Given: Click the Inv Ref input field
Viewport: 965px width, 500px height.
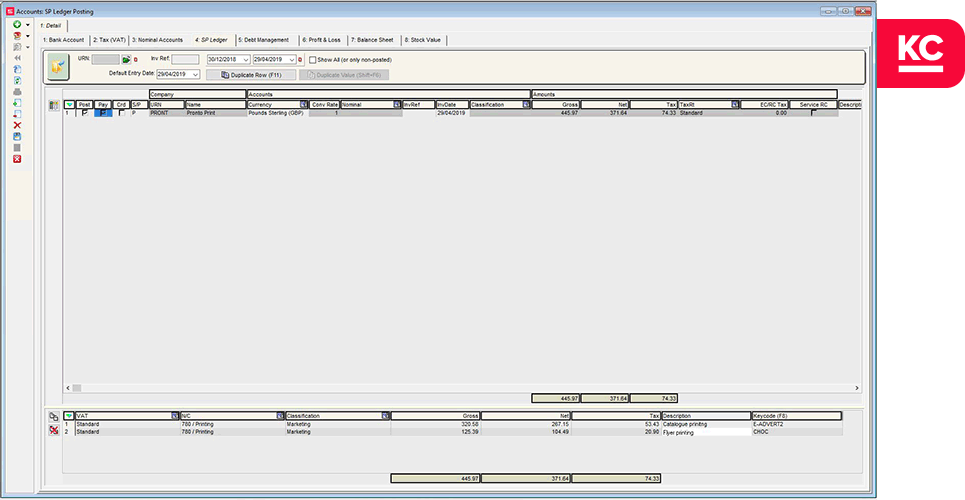Looking at the screenshot, I should coord(185,60).
